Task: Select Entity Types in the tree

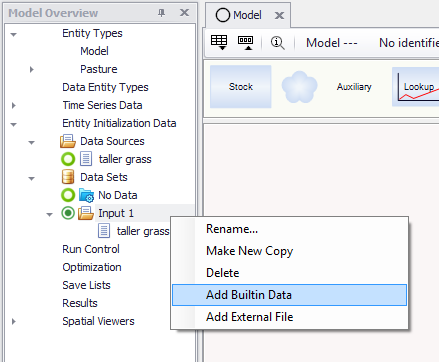Action: [92, 33]
